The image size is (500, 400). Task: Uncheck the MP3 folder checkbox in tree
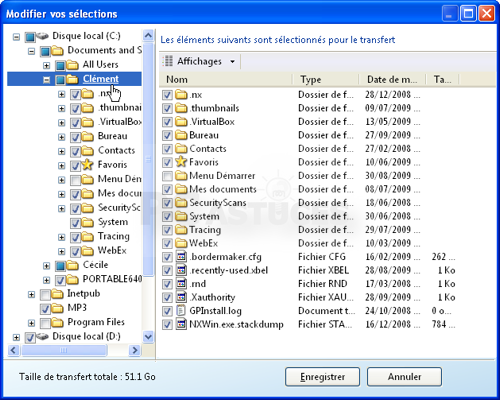[45, 309]
